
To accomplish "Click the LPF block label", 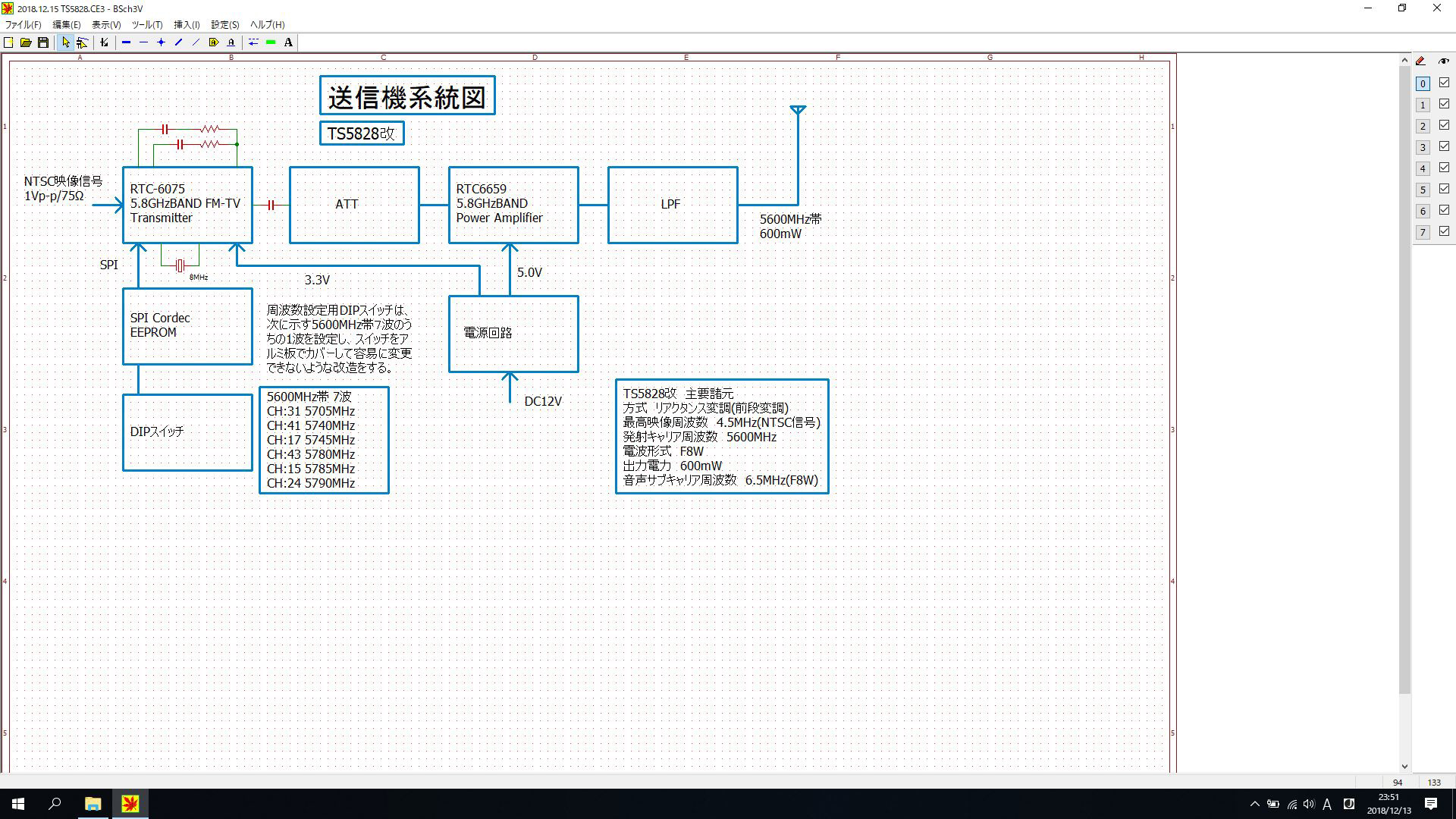I will [670, 204].
